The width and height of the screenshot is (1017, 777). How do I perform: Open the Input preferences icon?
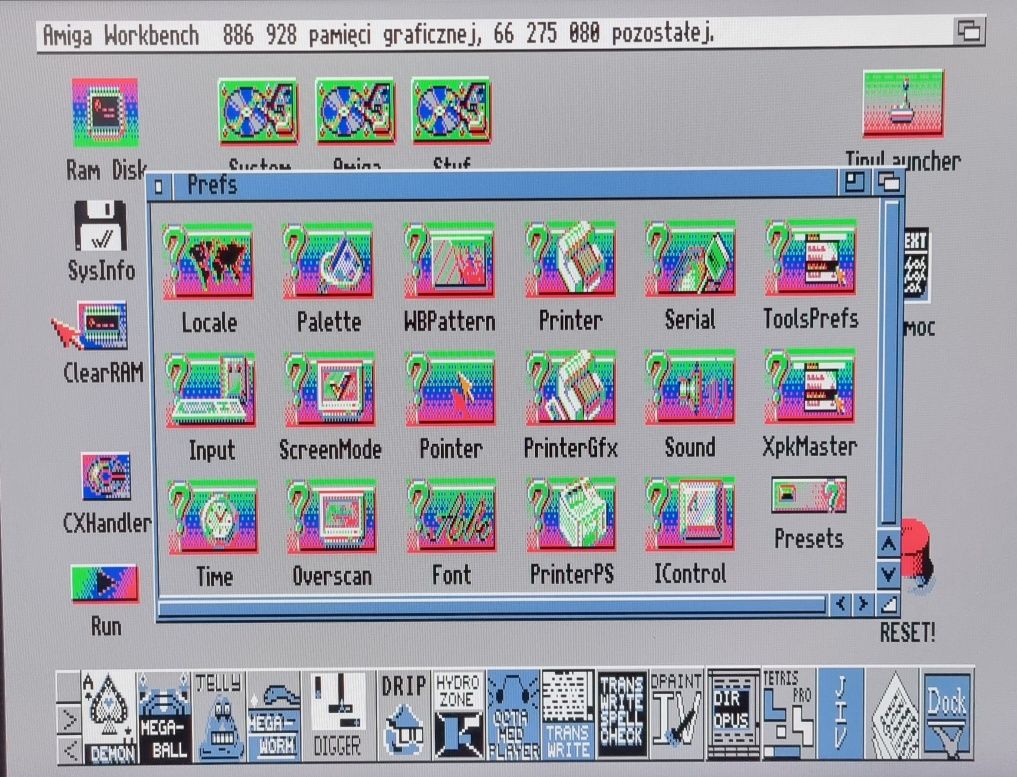pos(210,390)
